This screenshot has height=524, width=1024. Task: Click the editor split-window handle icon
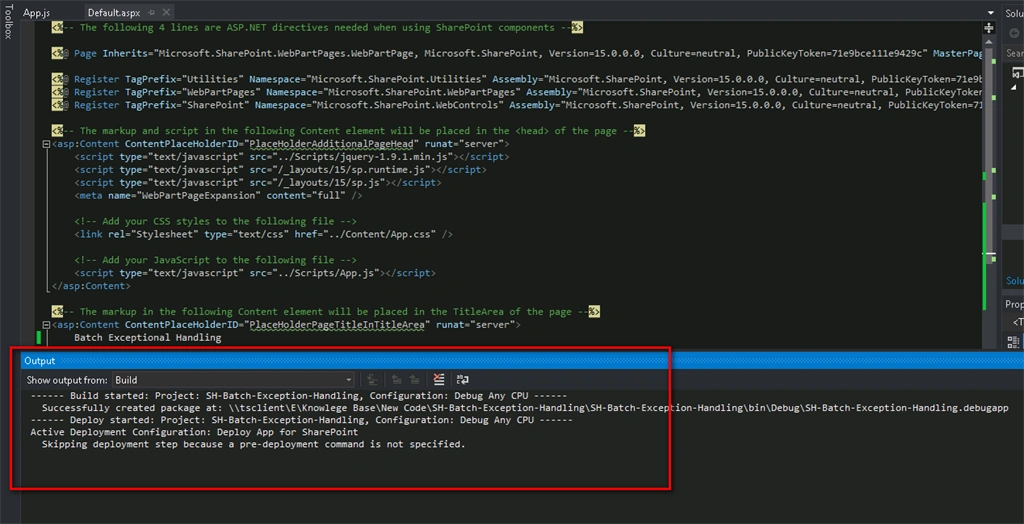(x=989, y=28)
